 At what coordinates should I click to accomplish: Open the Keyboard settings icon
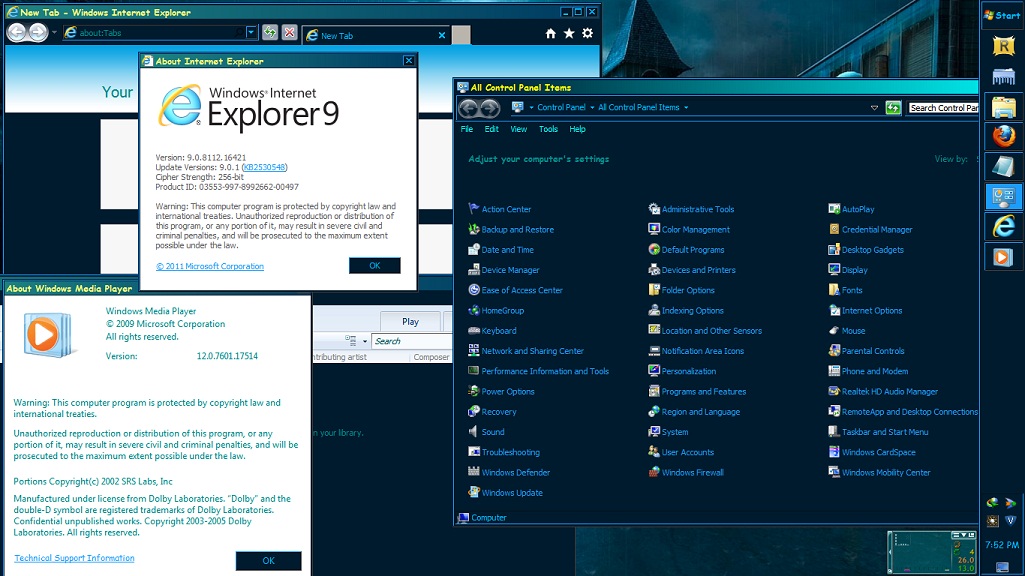point(474,330)
